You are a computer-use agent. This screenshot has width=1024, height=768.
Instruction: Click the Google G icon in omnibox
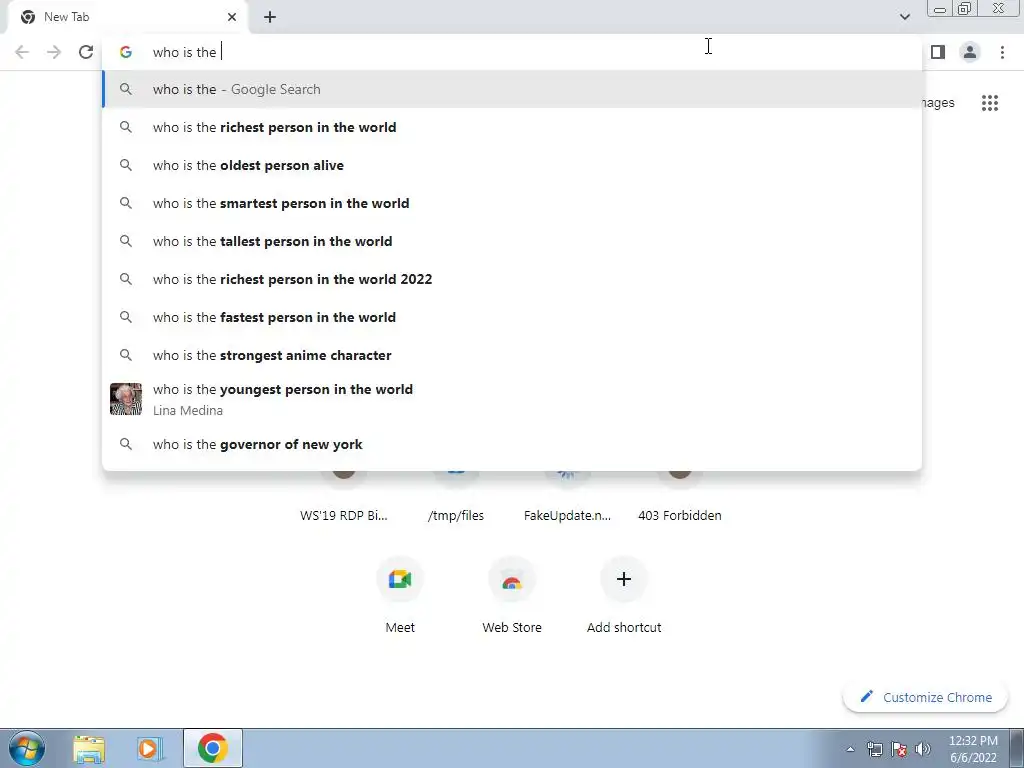point(125,52)
